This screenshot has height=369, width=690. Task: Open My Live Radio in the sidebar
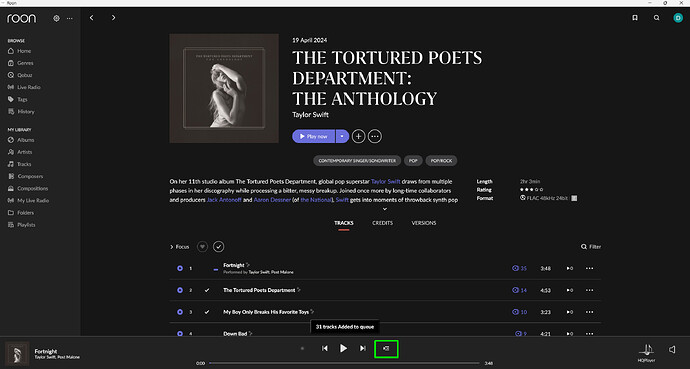tap(28, 201)
